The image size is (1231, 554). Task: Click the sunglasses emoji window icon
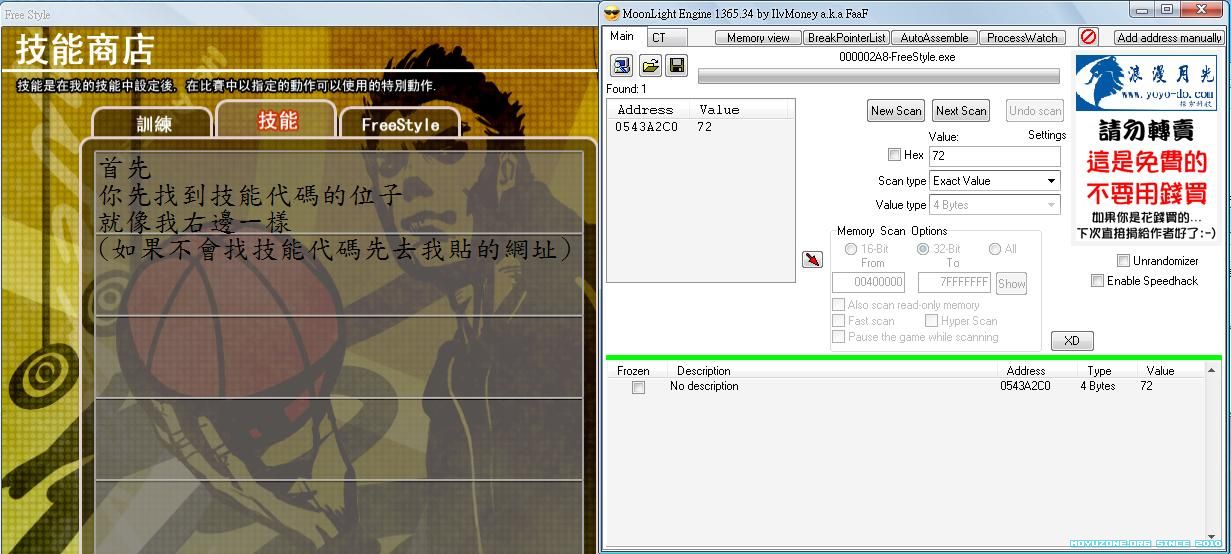coord(612,12)
